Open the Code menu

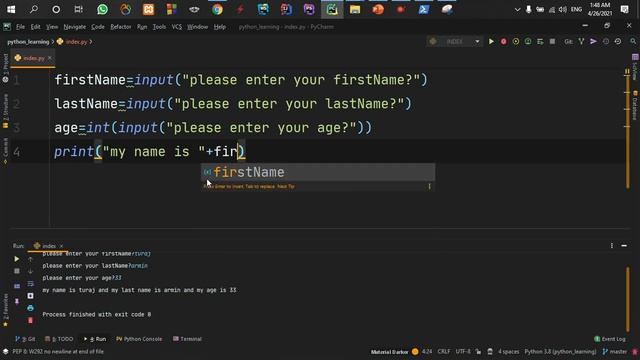[98, 27]
